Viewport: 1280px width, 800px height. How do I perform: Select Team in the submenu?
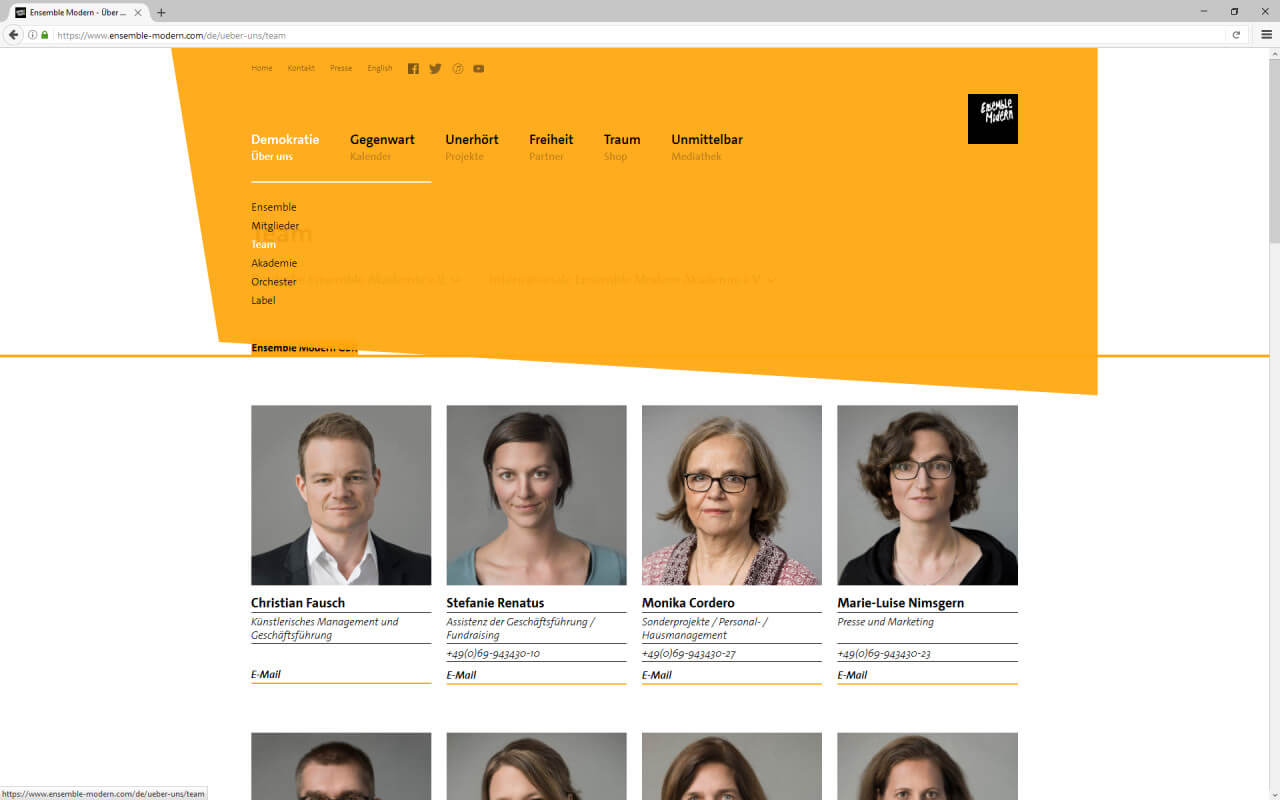click(264, 244)
